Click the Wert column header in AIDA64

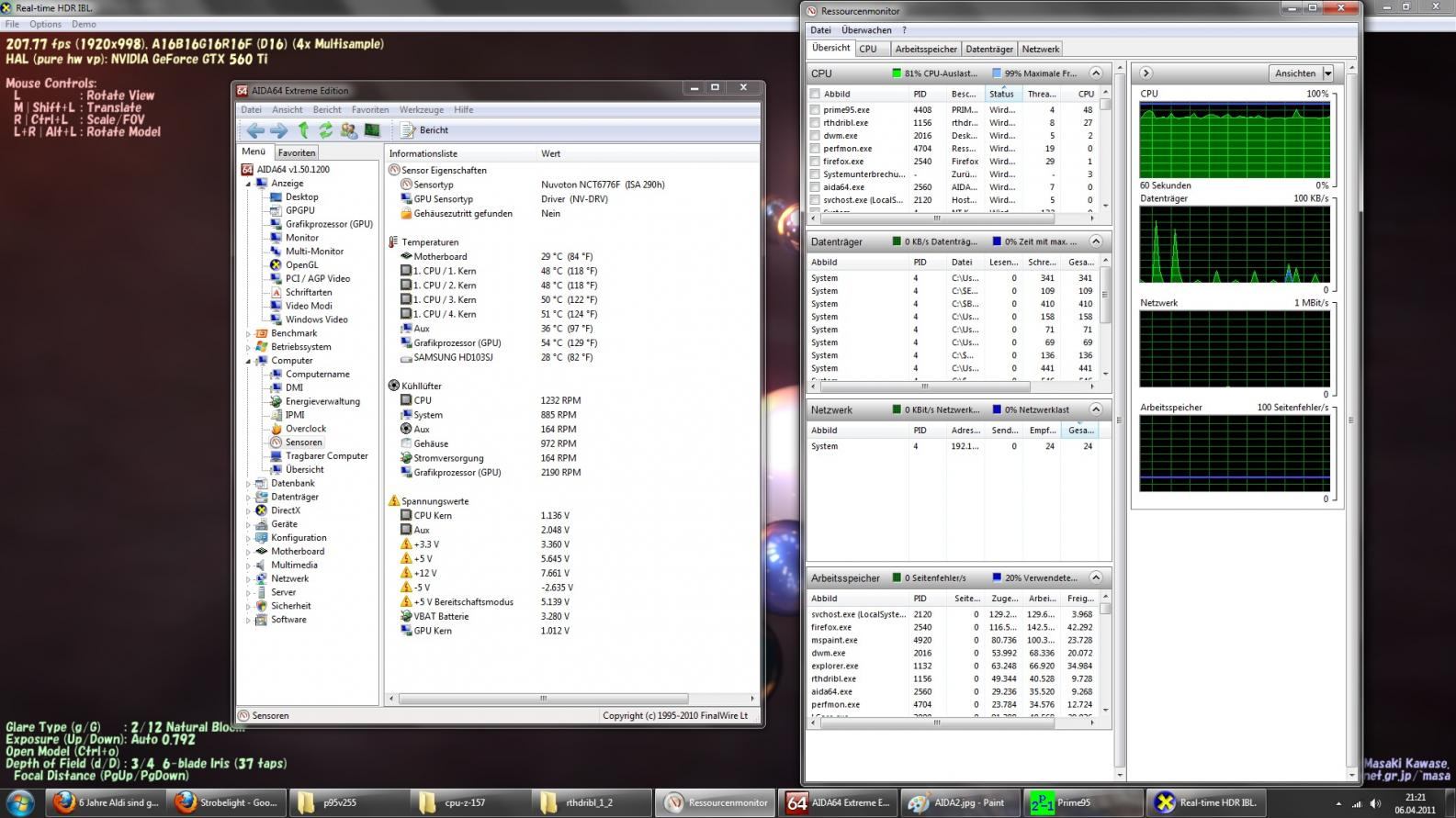(x=551, y=153)
